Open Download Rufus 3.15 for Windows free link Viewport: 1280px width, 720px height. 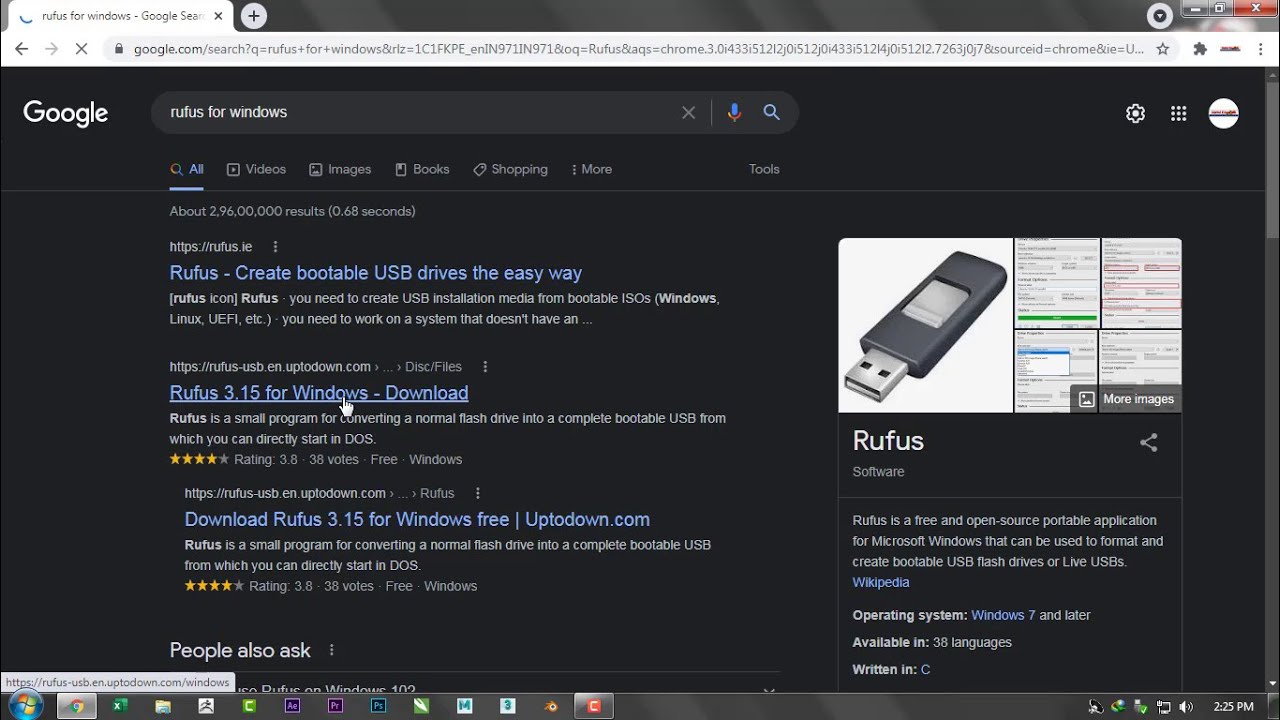[417, 519]
